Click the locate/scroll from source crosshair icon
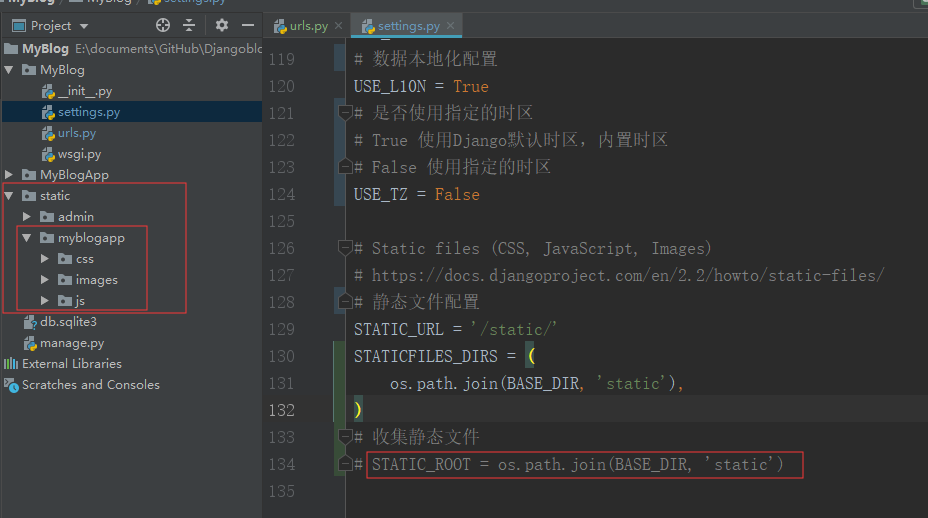 (163, 25)
